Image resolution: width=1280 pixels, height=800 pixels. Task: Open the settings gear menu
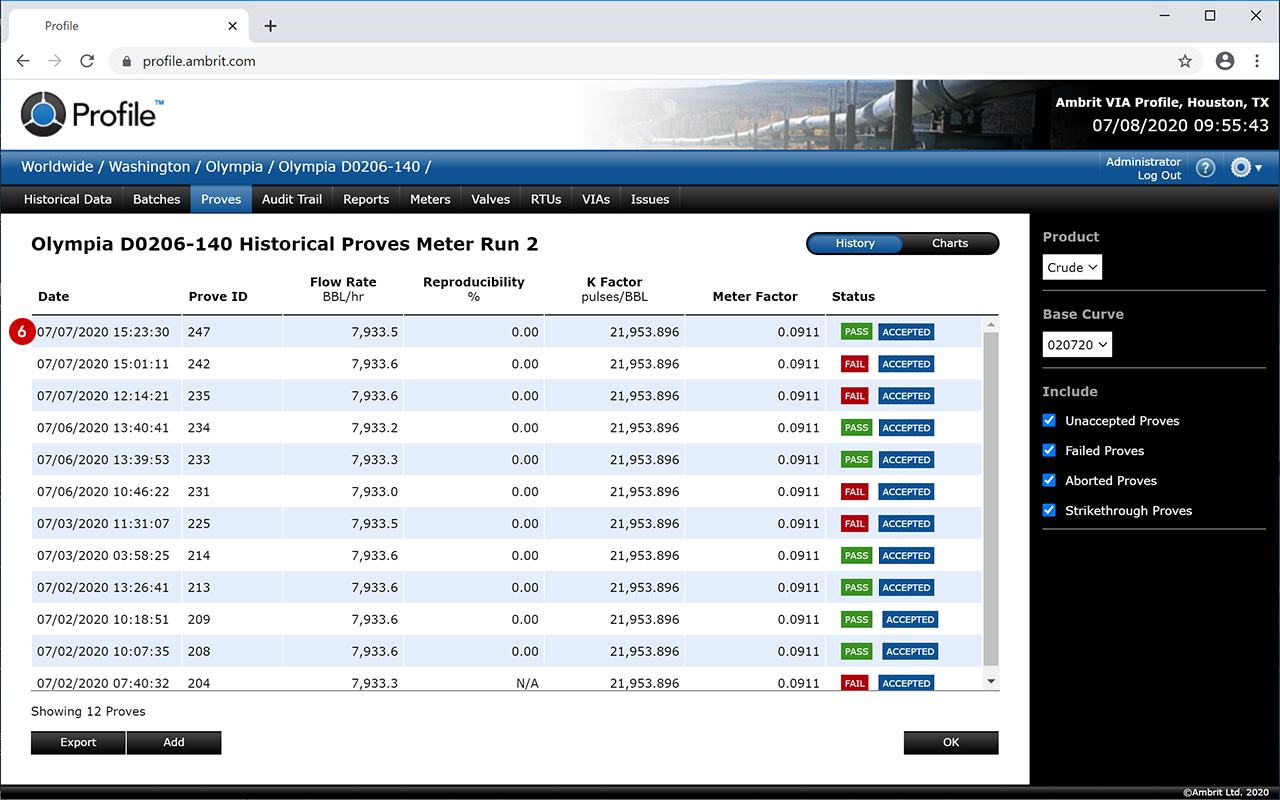coord(1245,168)
